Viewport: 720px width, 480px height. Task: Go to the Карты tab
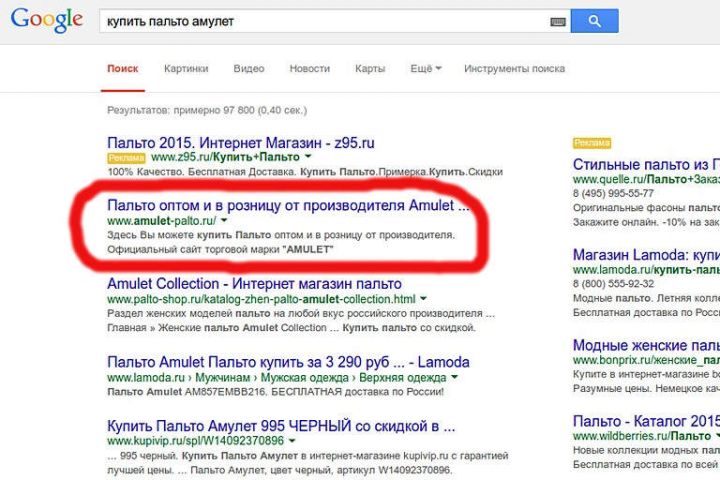[370, 69]
